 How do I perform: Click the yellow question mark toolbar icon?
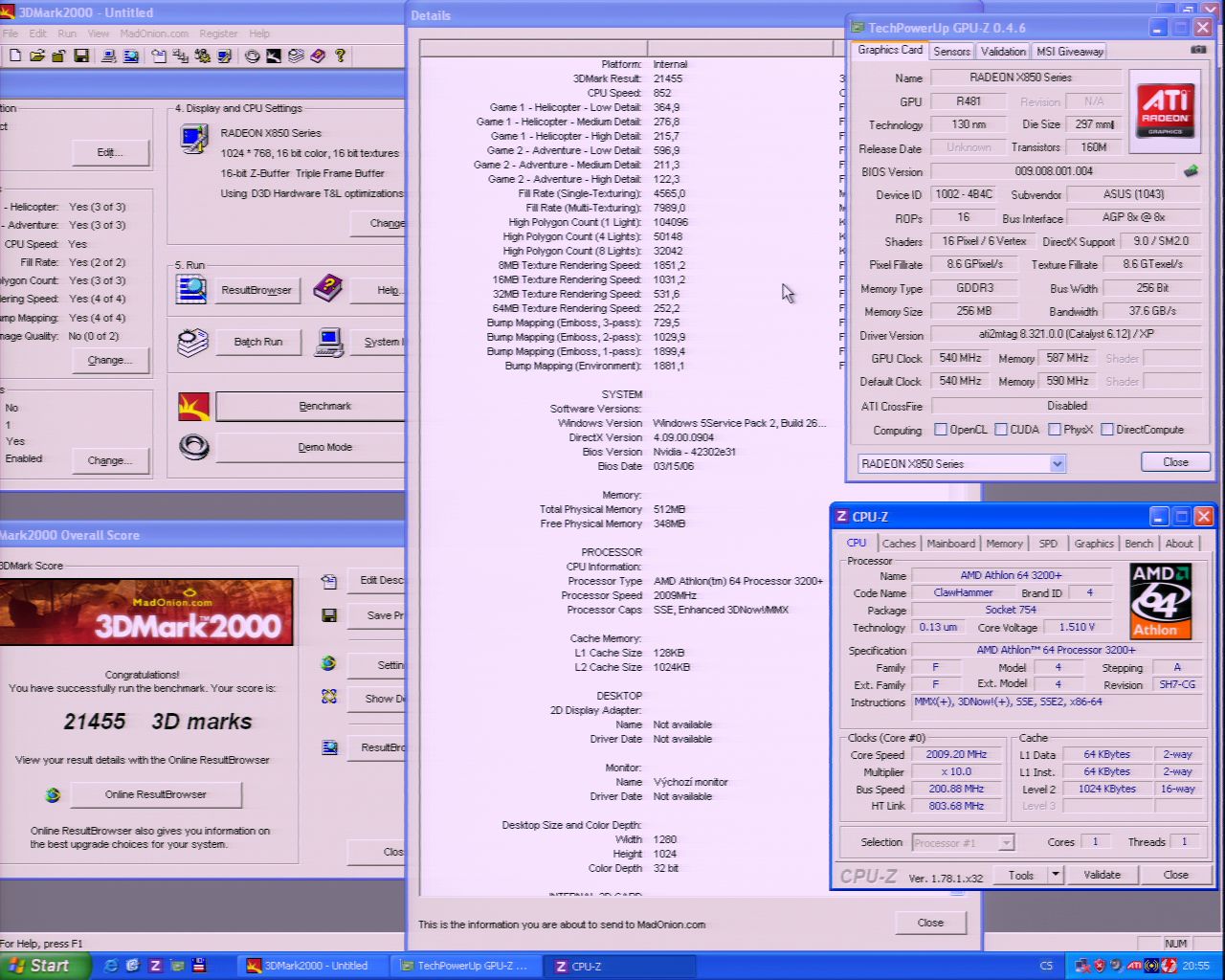(x=340, y=56)
